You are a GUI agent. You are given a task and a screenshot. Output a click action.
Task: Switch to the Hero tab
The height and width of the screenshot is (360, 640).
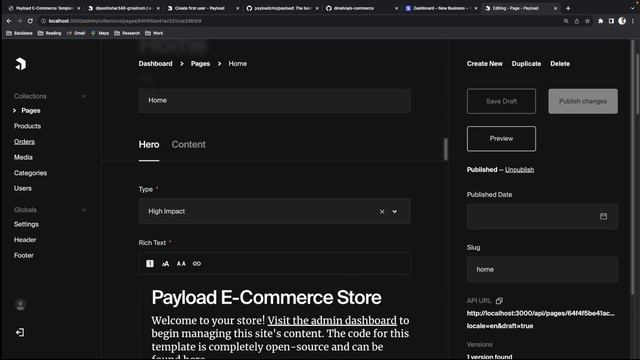pyautogui.click(x=149, y=144)
